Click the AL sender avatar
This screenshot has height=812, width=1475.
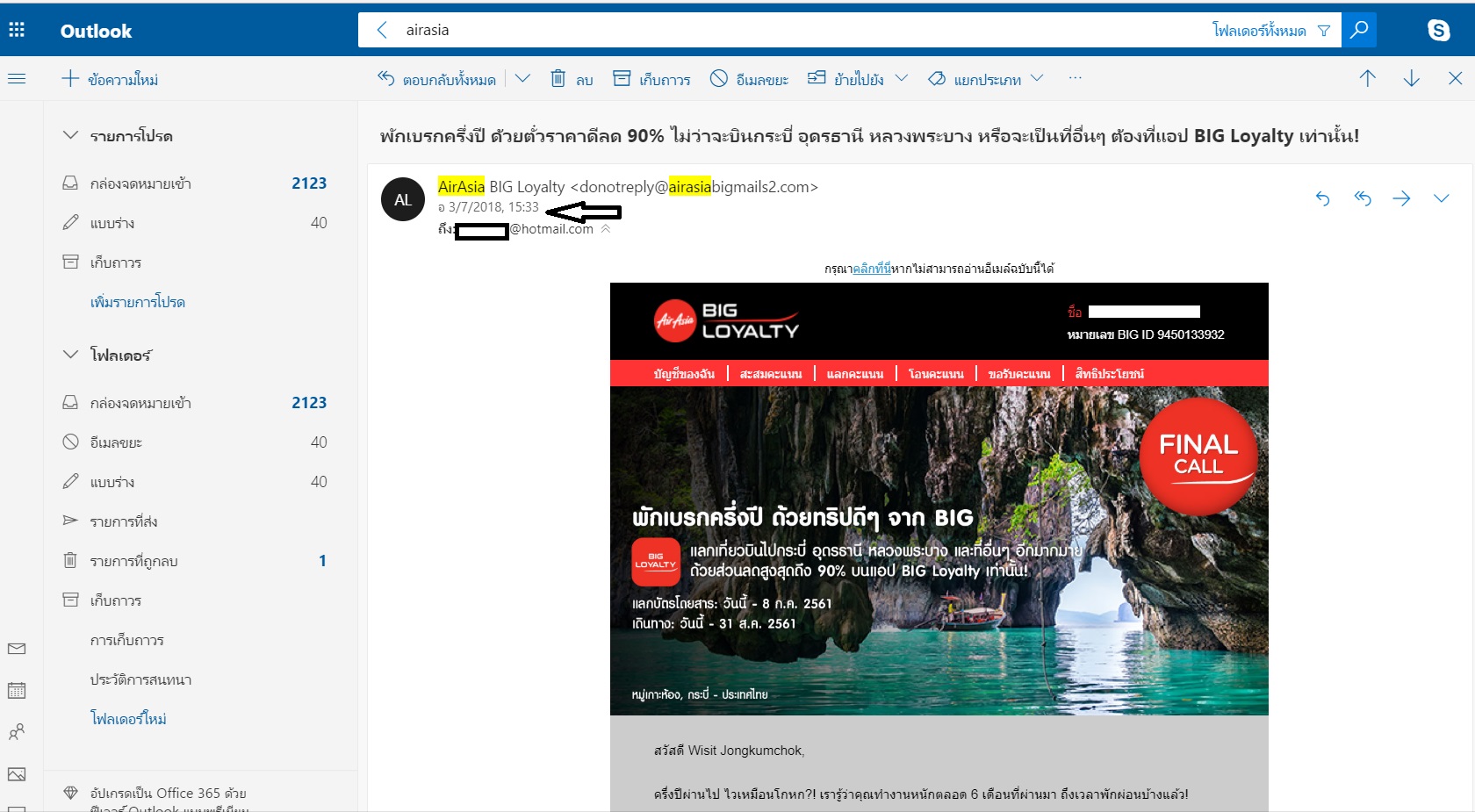(403, 199)
